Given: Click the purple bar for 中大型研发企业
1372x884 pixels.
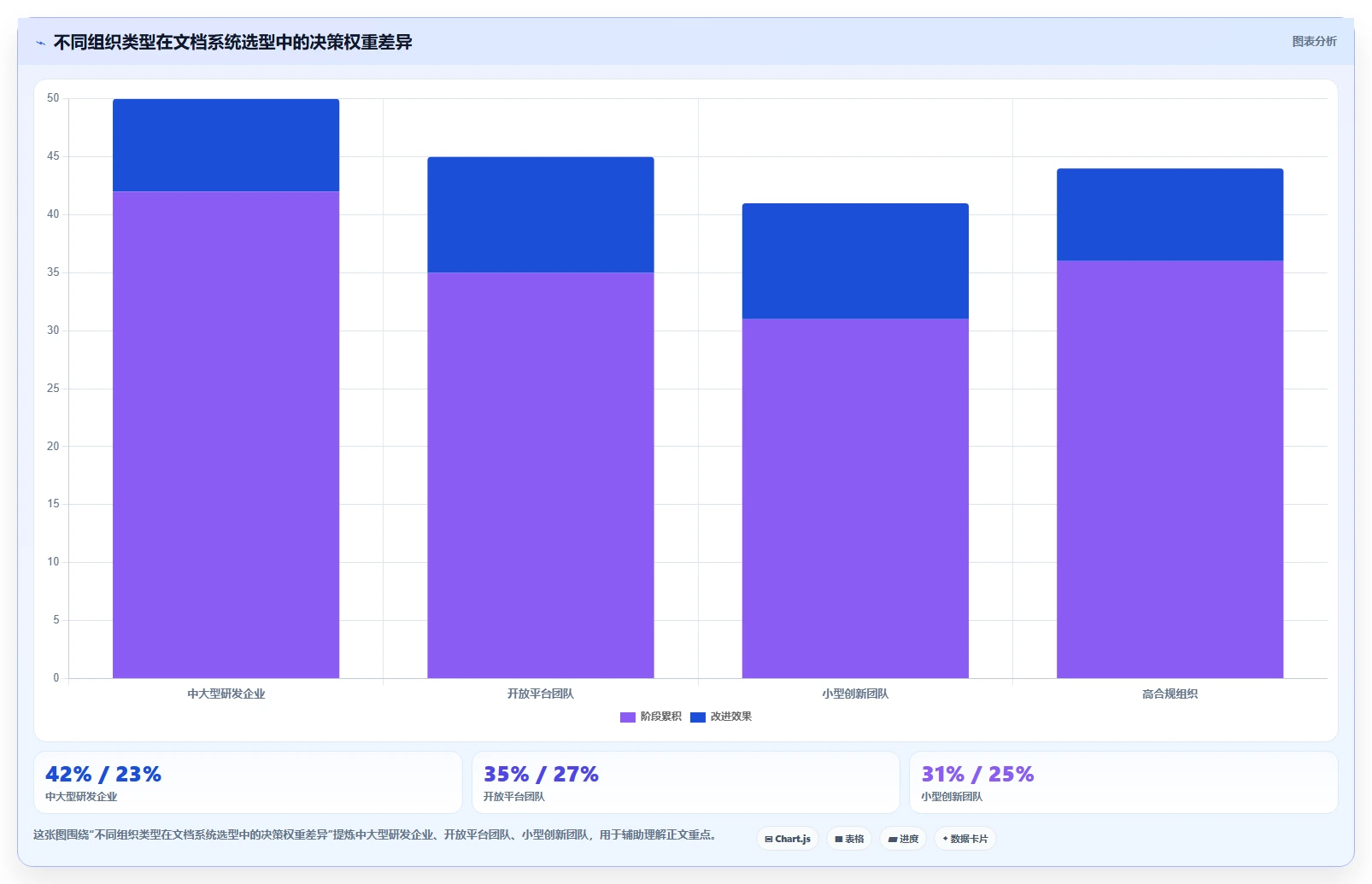Looking at the screenshot, I should coord(226,435).
